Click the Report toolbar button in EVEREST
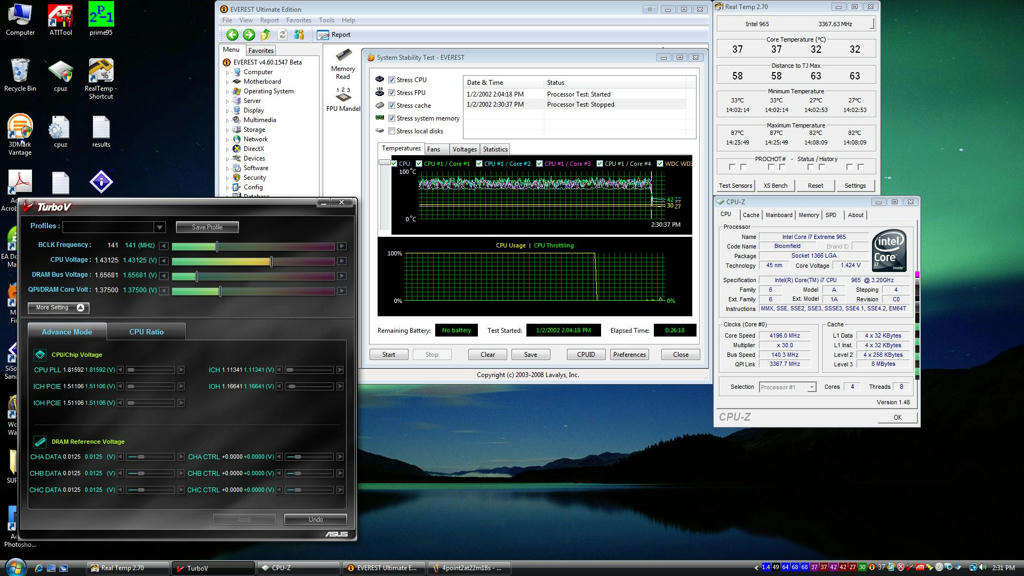The image size is (1024, 576). 334,35
